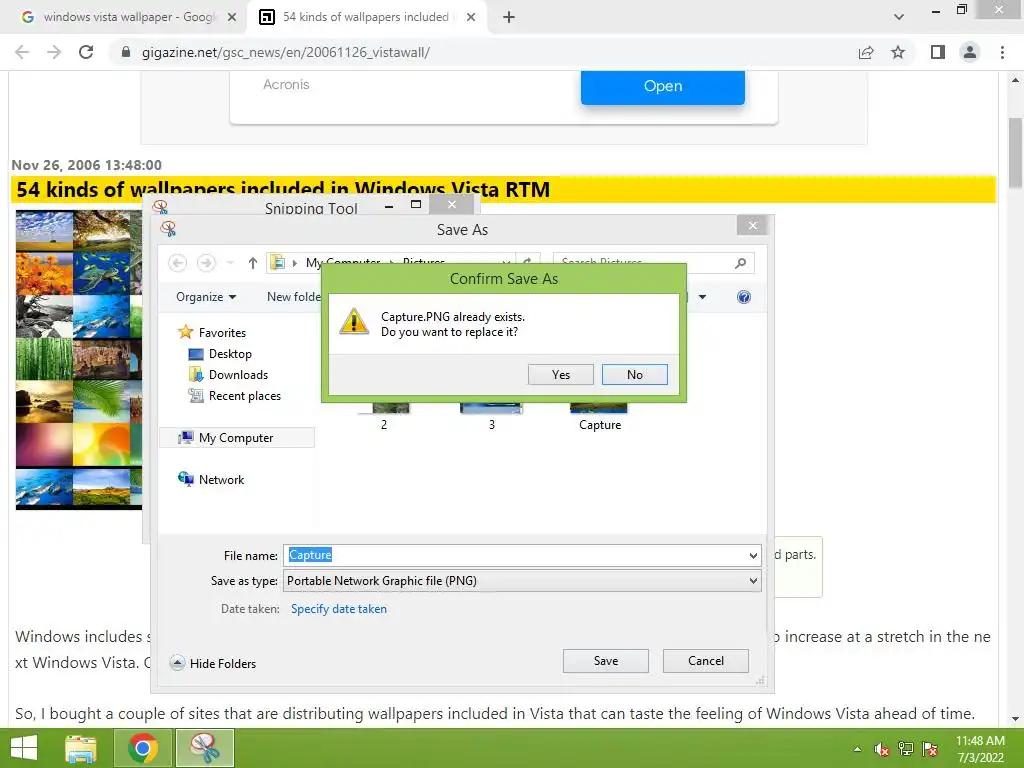Viewport: 1024px width, 768px height.
Task: Confirm replacing Capture.PNG with Yes
Action: (x=560, y=375)
